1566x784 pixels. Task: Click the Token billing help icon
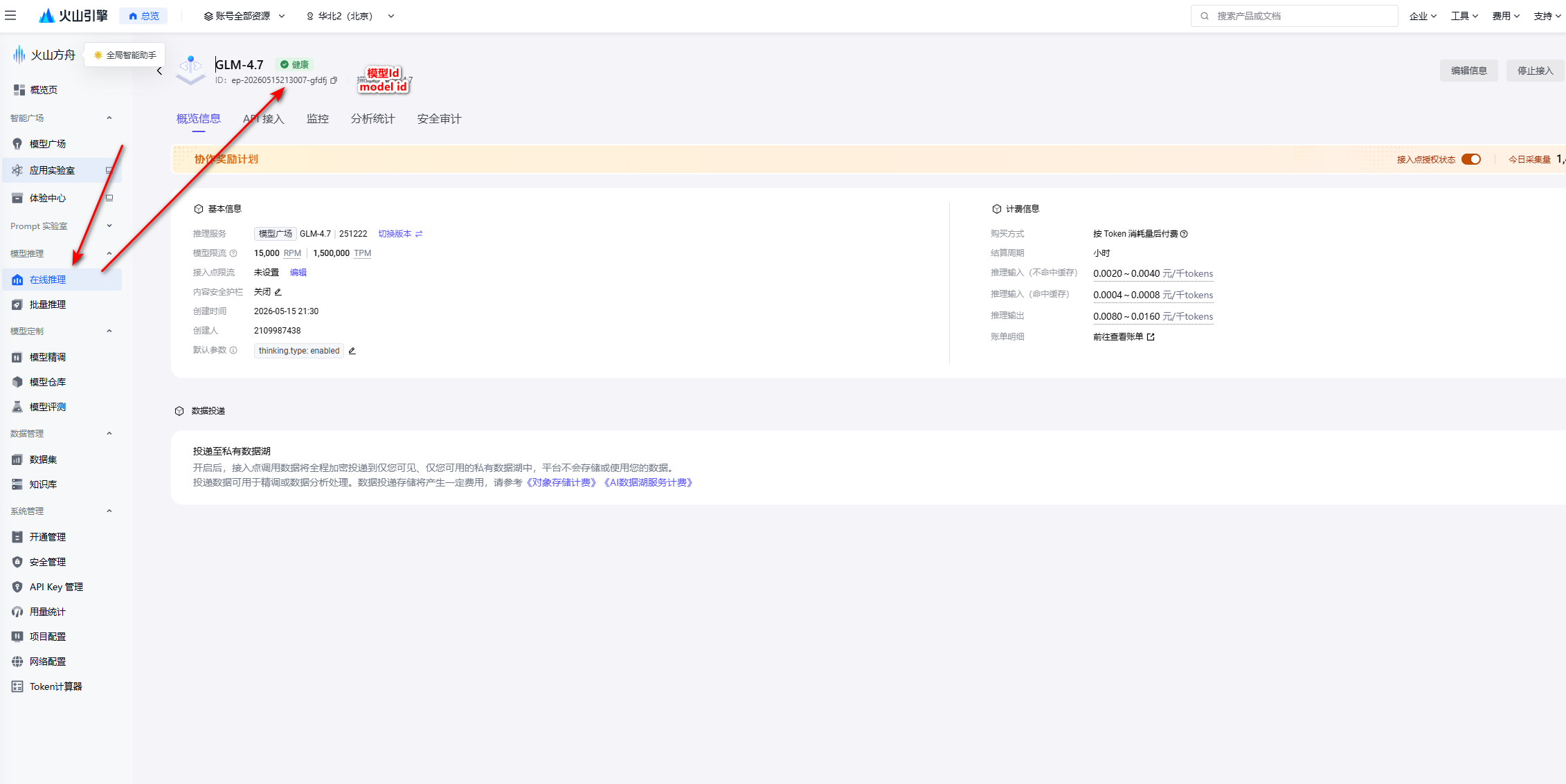[x=1184, y=234]
